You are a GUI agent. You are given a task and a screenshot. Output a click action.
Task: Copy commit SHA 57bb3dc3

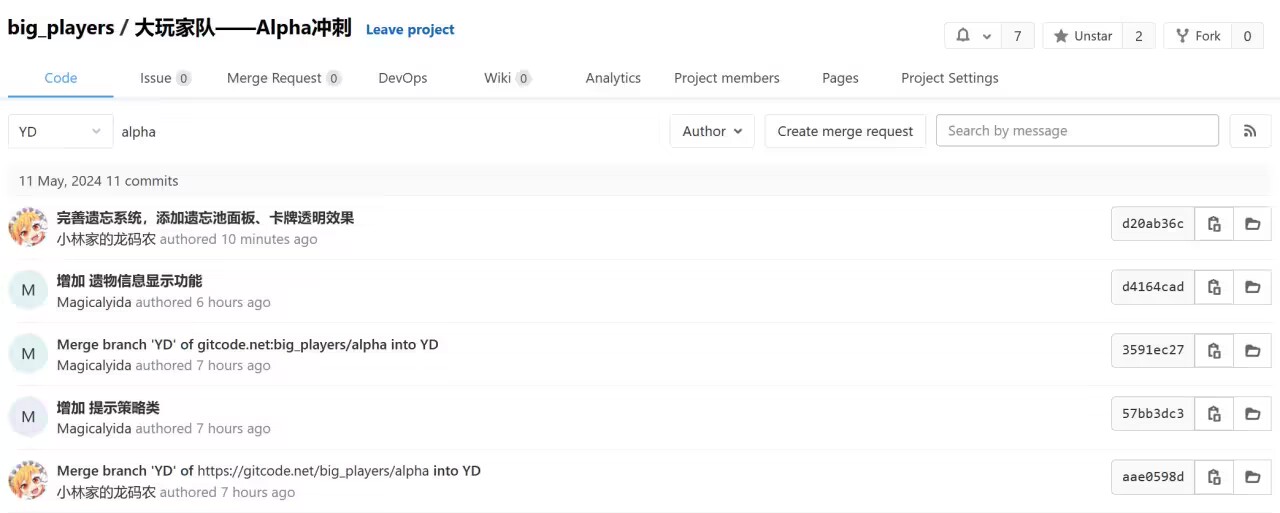1214,413
